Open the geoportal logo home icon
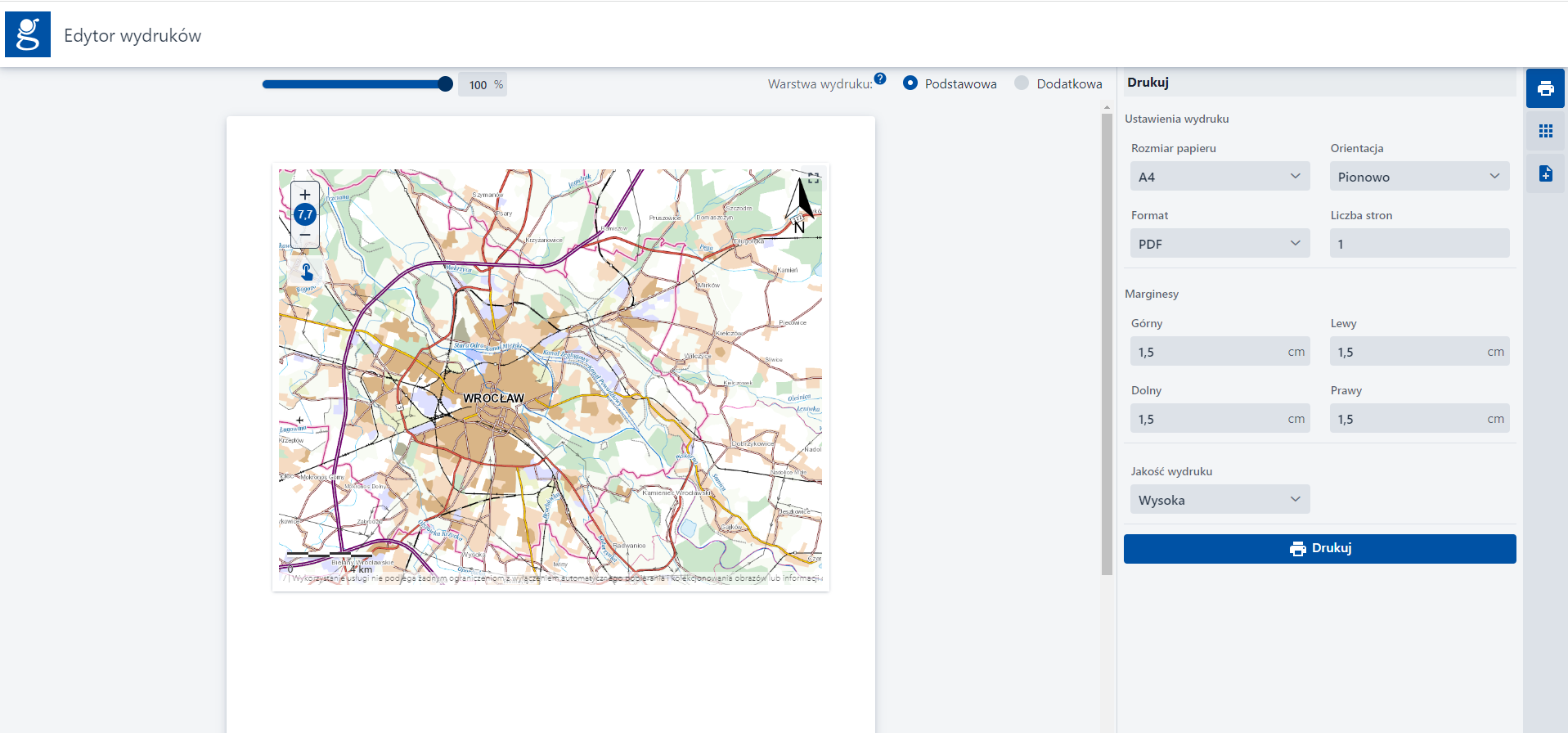 (28, 34)
